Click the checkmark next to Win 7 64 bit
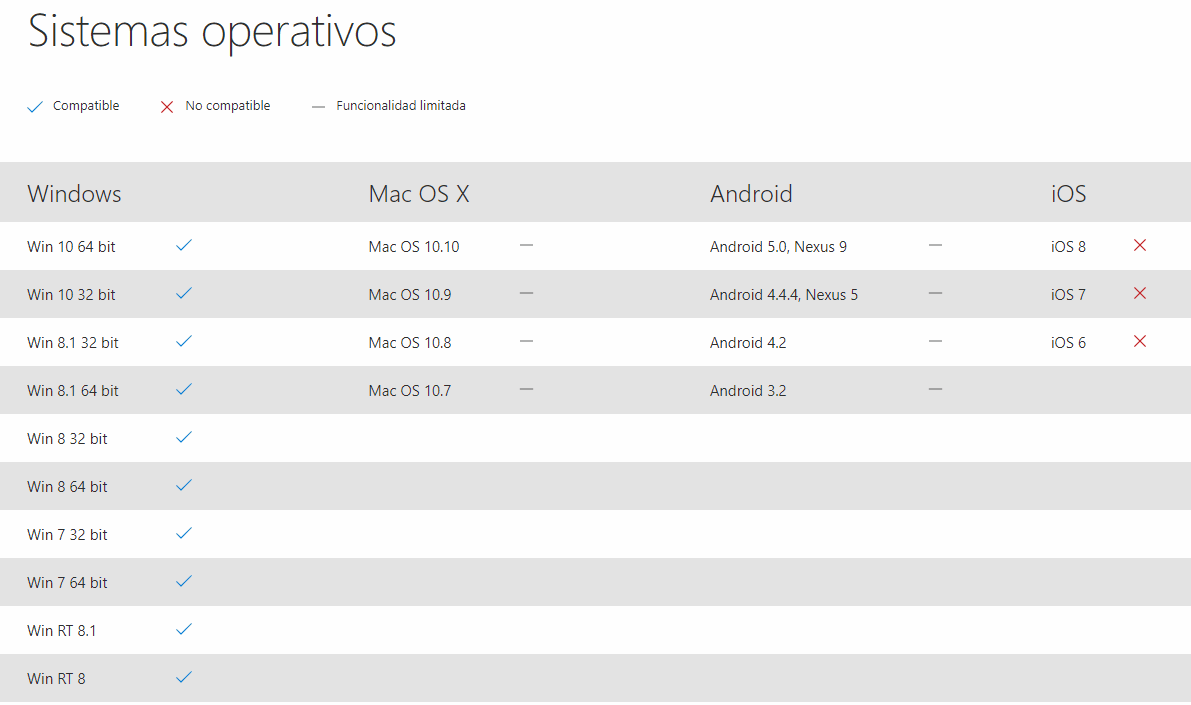The width and height of the screenshot is (1191, 705). pos(184,581)
